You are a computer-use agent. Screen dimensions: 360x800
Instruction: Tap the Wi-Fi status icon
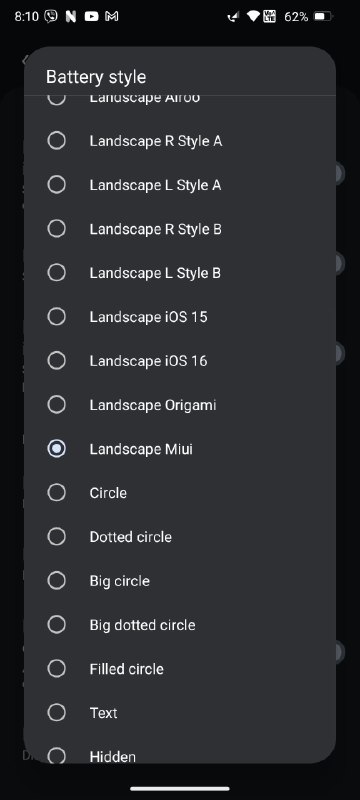point(253,16)
